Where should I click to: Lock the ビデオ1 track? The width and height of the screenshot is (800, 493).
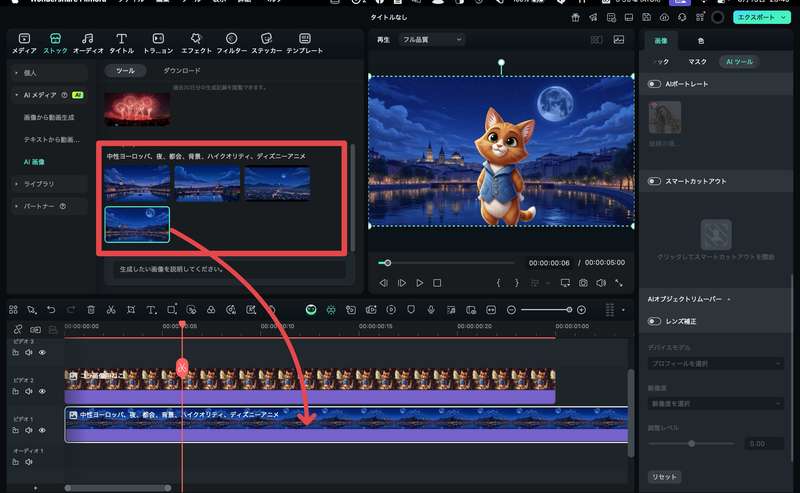(16, 430)
